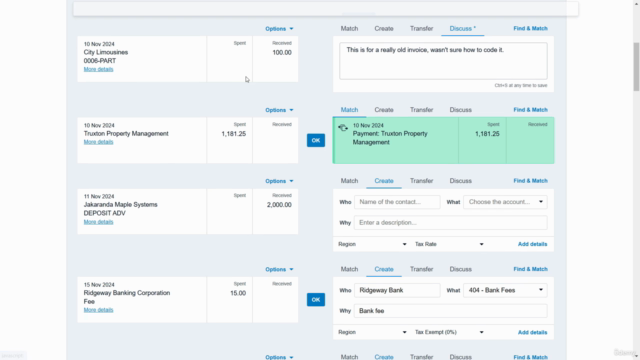Select the green matched Truxton payment card
This screenshot has height=360, width=640.
tap(444, 140)
